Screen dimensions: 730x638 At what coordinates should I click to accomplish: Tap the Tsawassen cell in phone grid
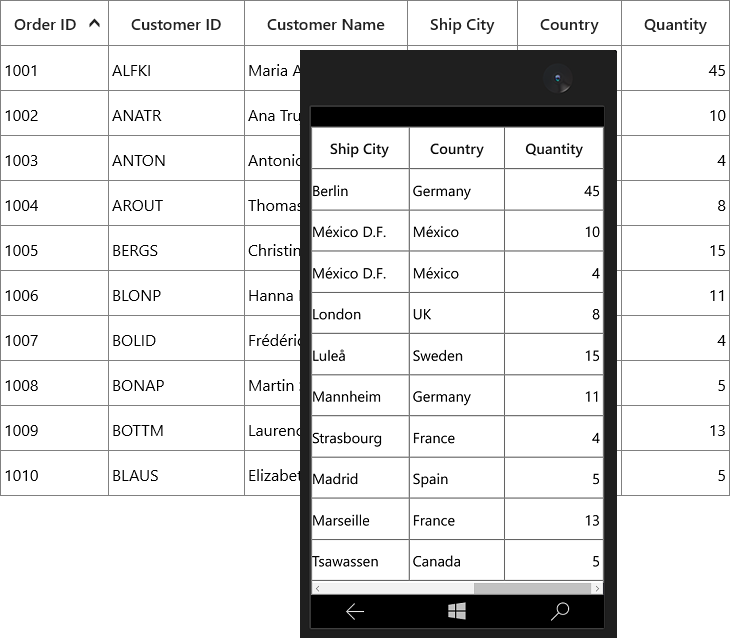360,560
